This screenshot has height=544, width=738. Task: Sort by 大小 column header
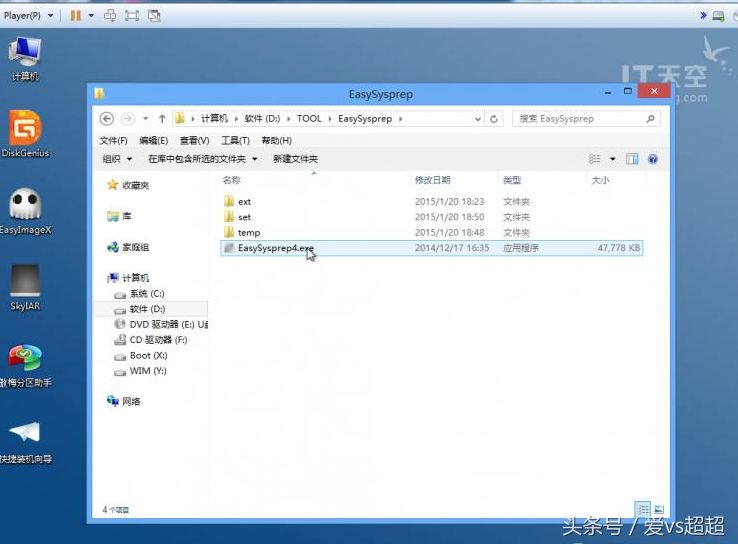tap(600, 180)
